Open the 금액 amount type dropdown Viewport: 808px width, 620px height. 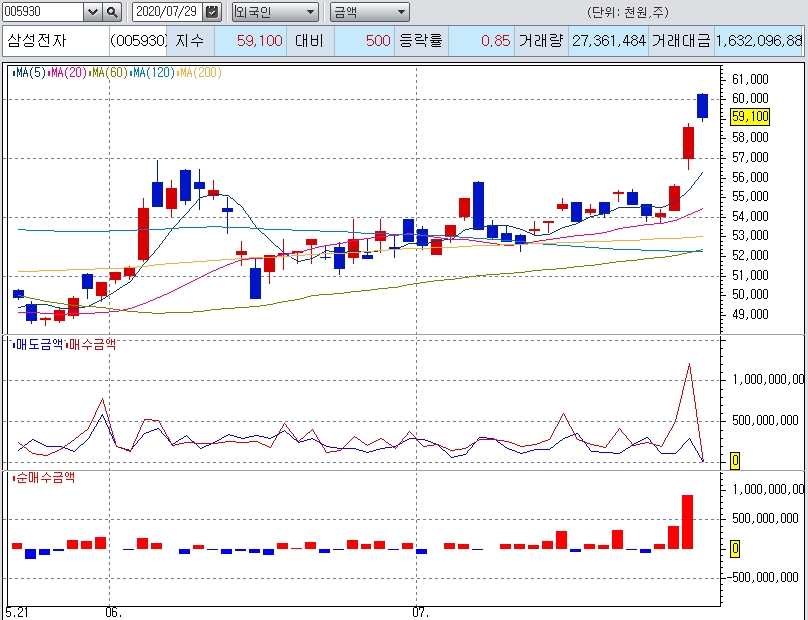point(369,12)
